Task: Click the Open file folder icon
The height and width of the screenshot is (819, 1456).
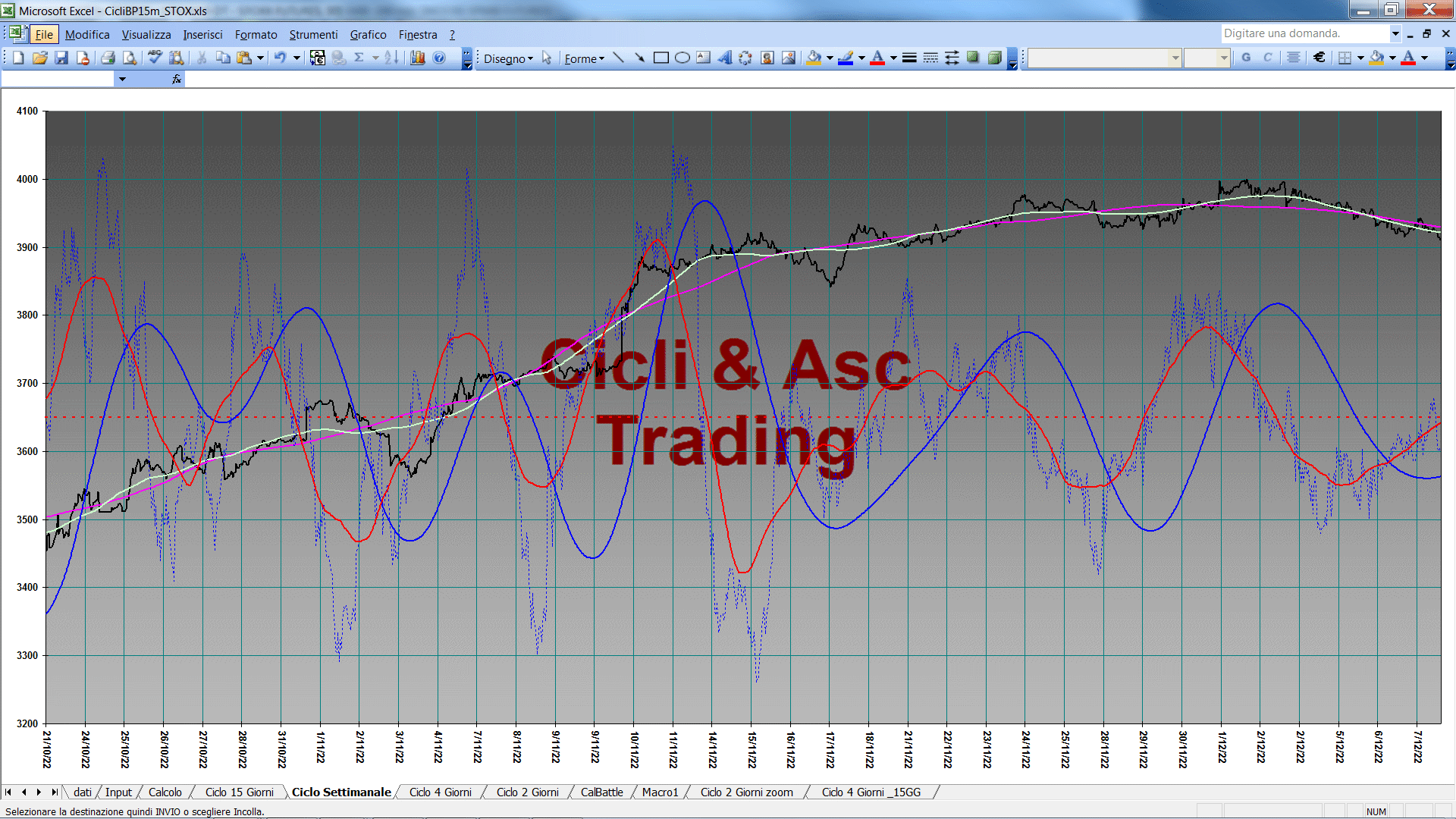Action: 40,58
